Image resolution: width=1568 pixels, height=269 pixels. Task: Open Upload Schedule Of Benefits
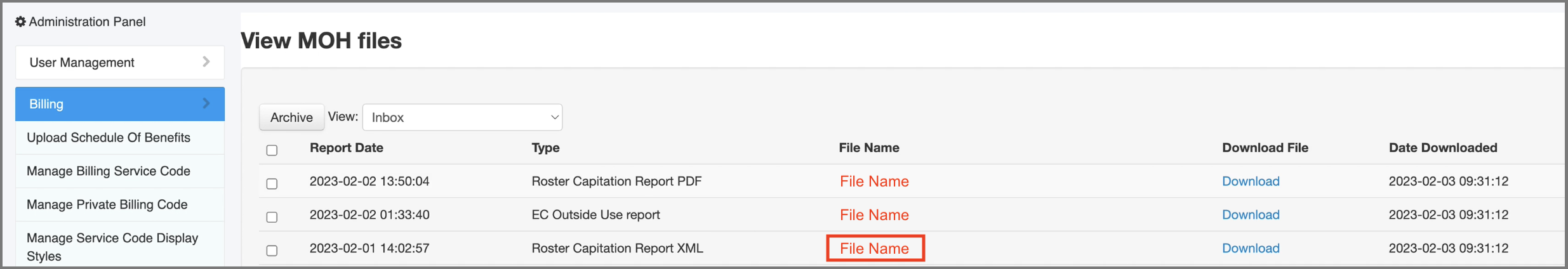(x=109, y=138)
